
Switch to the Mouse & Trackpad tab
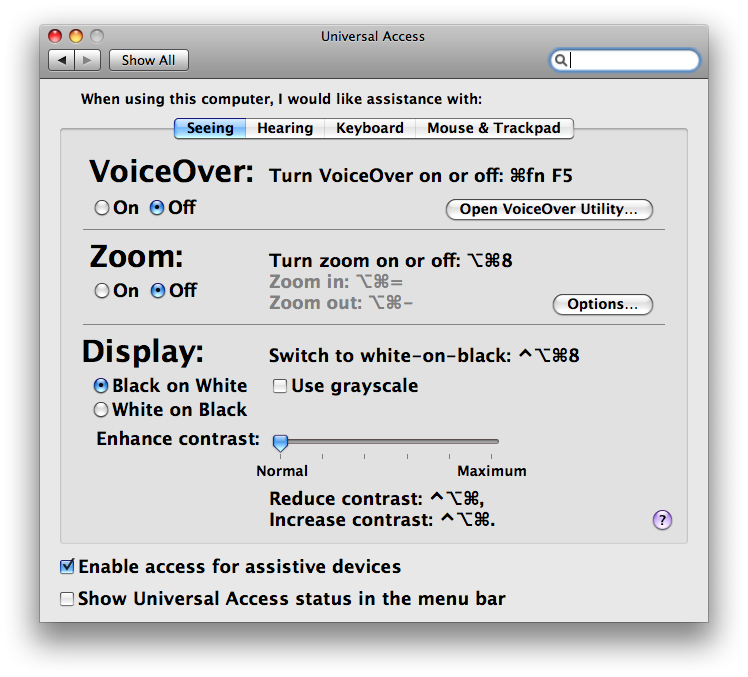[494, 128]
